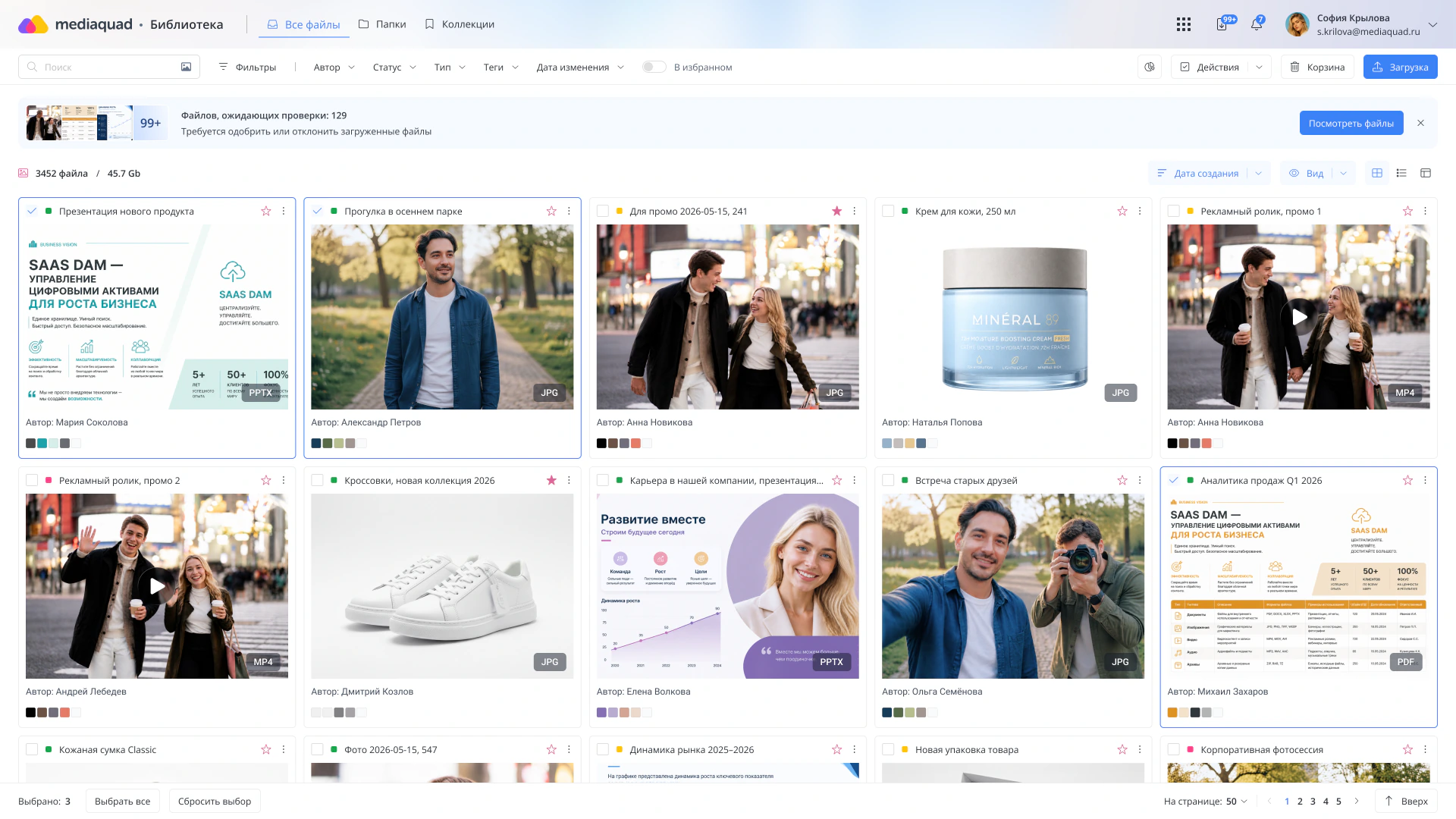Screen dimensions: 1456x819
Task: Select the Для промо 2026-05-15, 241 checkbox
Action: pyautogui.click(x=603, y=211)
